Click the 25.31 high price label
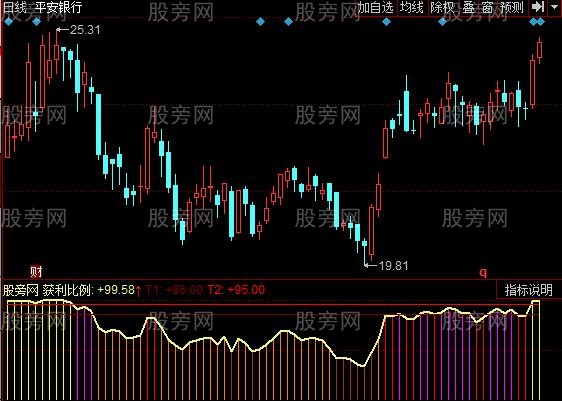Screen dimensions: 562x401 coord(85,30)
